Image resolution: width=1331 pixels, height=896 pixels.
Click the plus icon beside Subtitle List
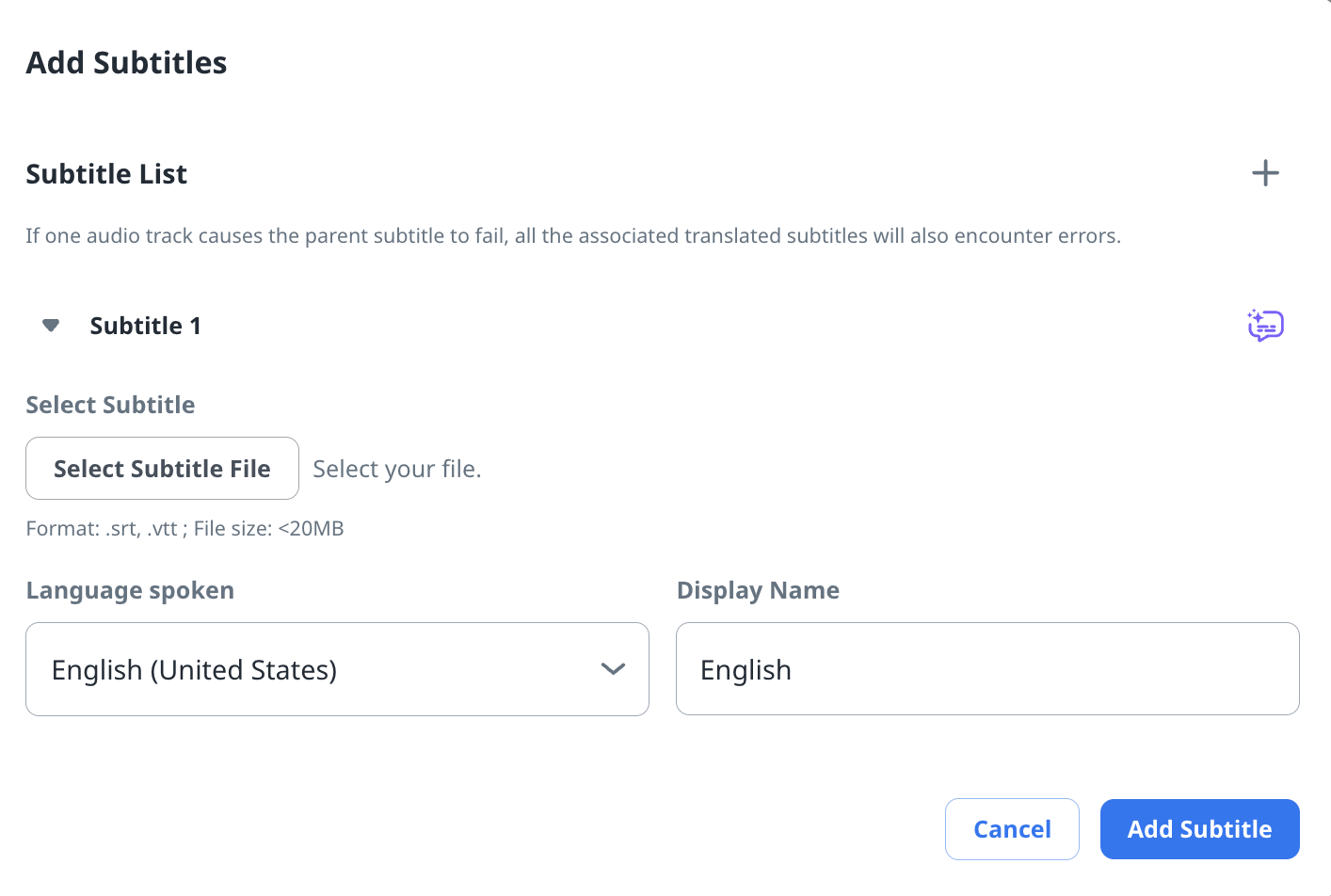coord(1265,173)
